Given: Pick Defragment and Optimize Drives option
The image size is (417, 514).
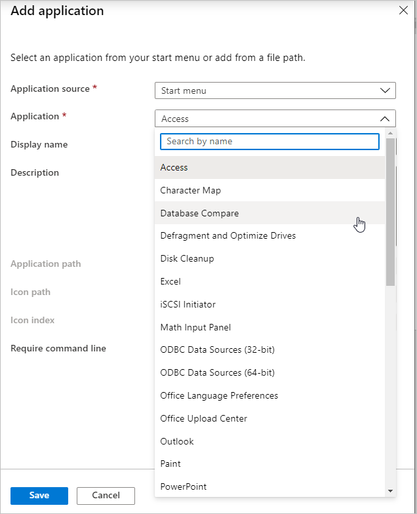Looking at the screenshot, I should click(270, 236).
